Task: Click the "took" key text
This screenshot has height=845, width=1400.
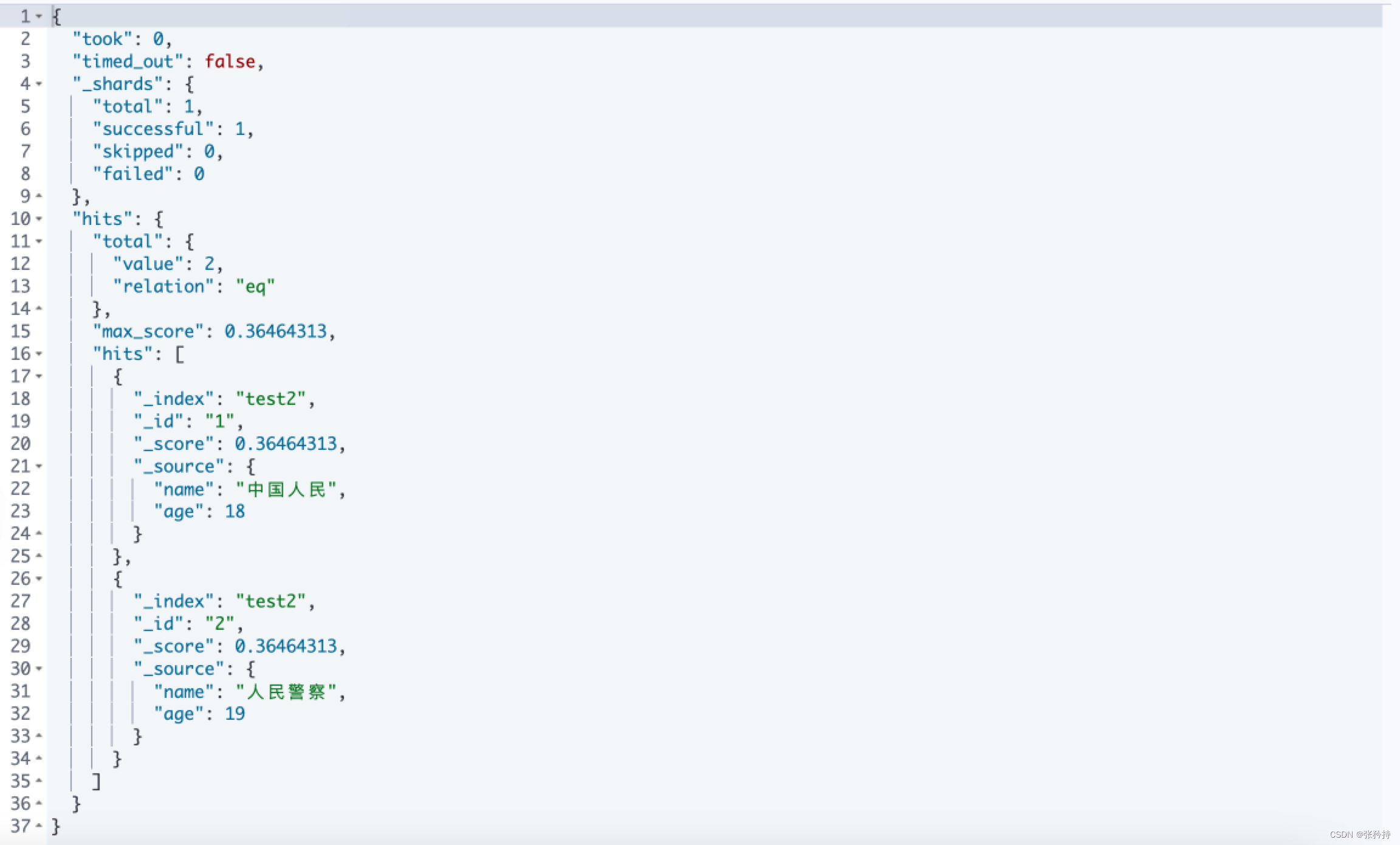Action: 102,39
